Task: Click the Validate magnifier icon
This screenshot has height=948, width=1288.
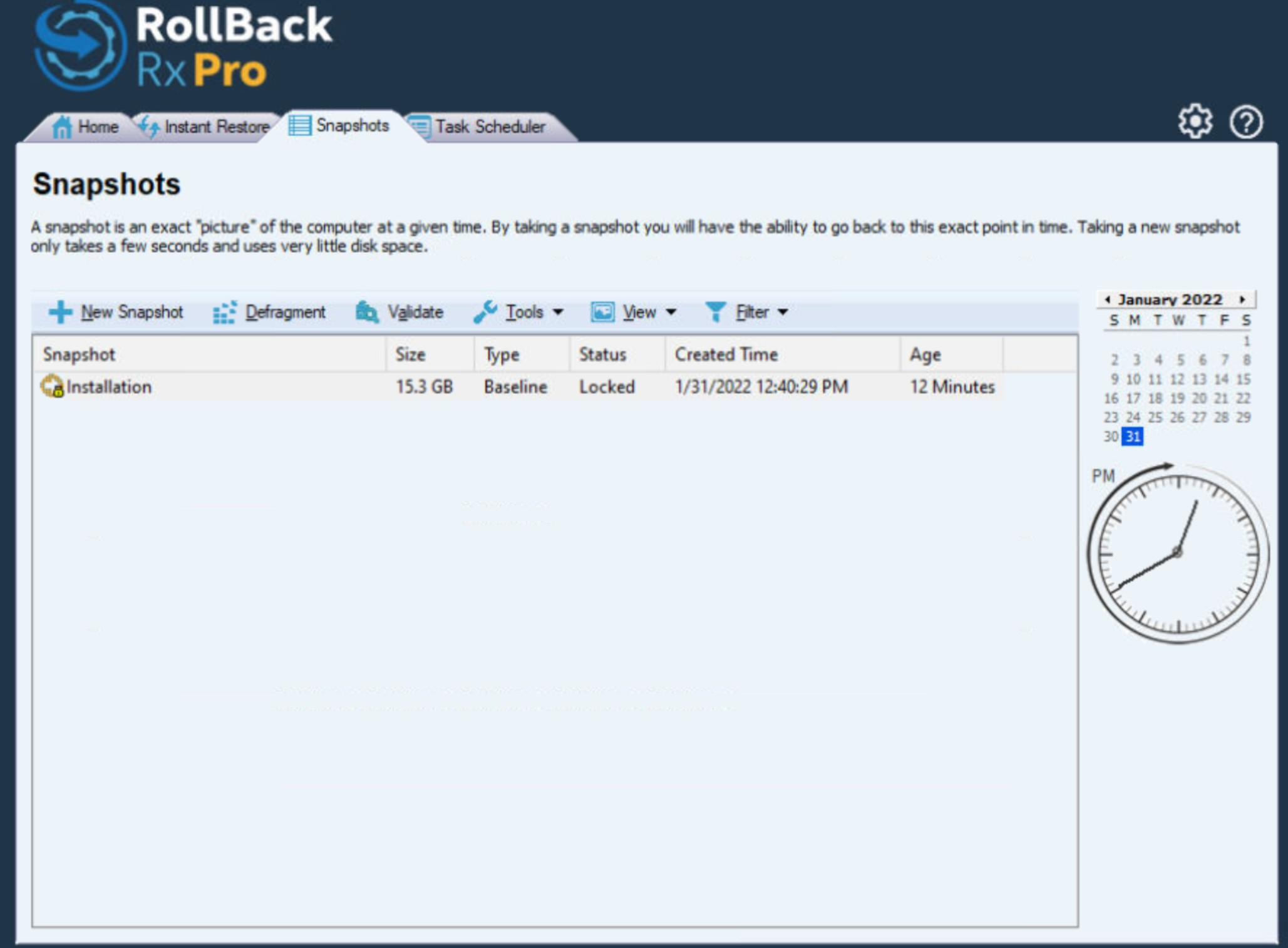Action: tap(367, 312)
